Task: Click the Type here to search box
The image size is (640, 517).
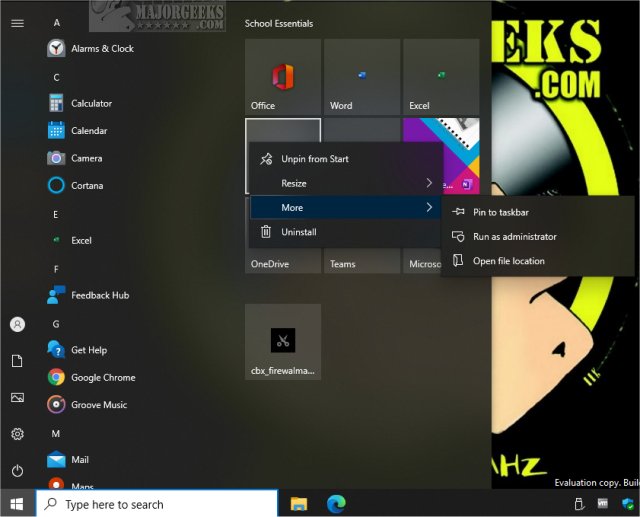Action: pos(157,504)
